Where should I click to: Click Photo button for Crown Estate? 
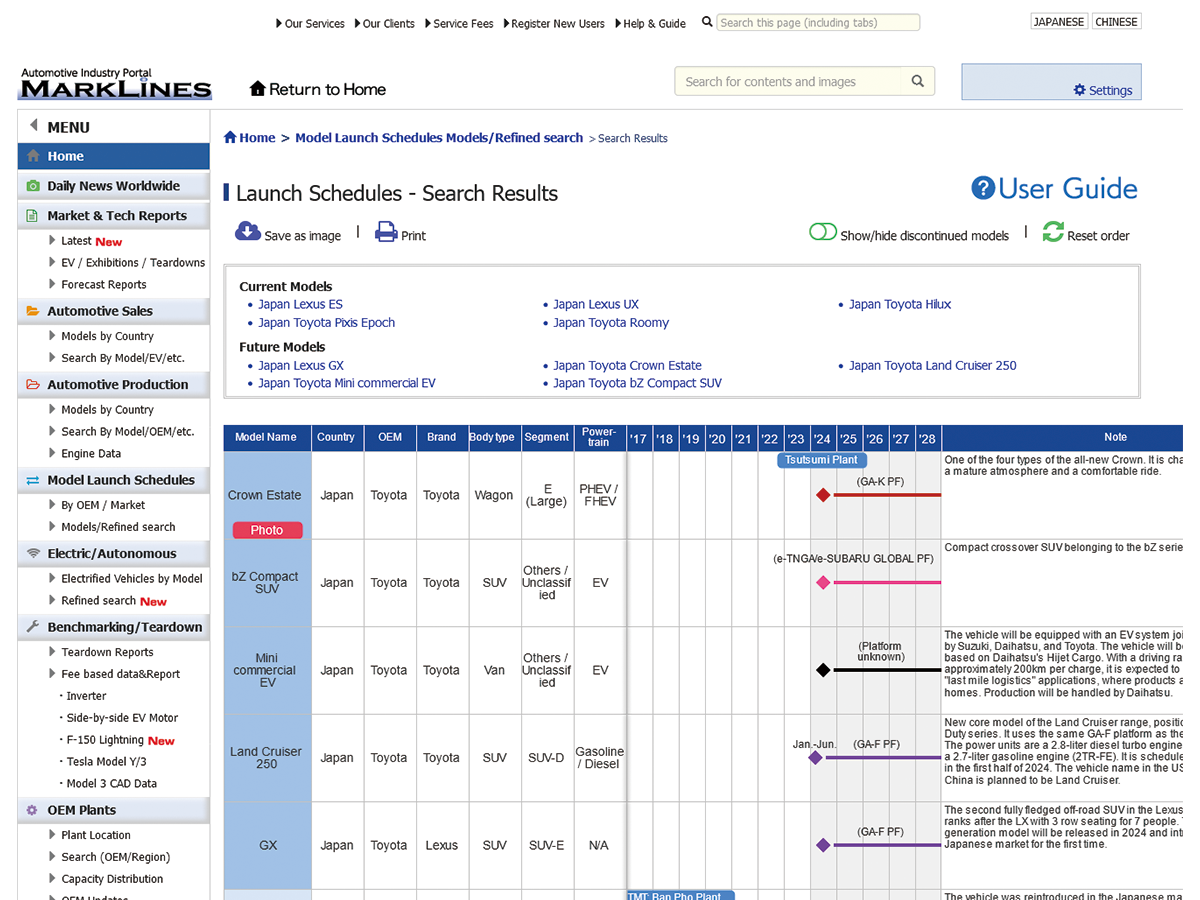tap(267, 530)
